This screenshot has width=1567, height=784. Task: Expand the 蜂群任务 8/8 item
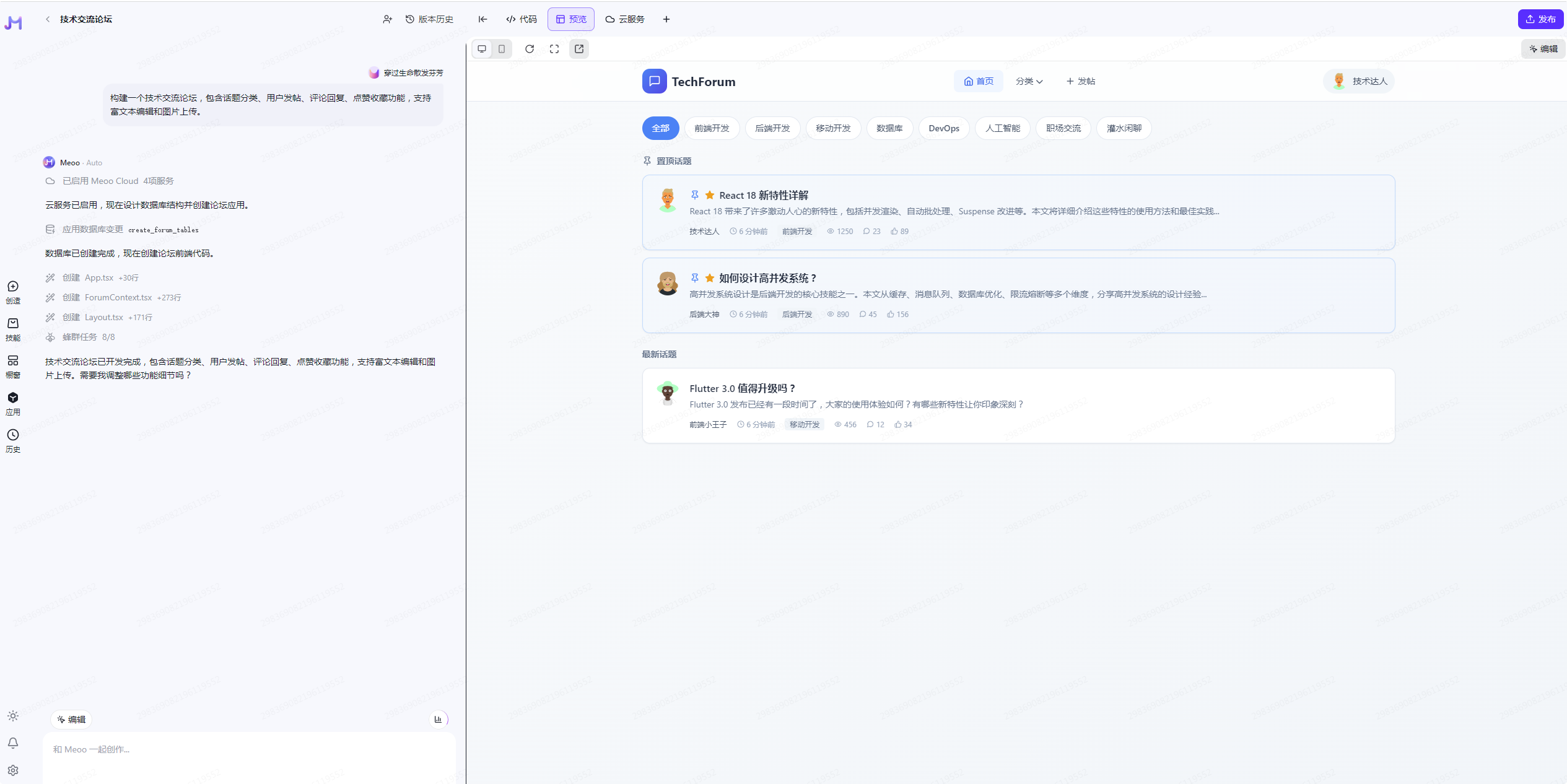click(x=88, y=337)
